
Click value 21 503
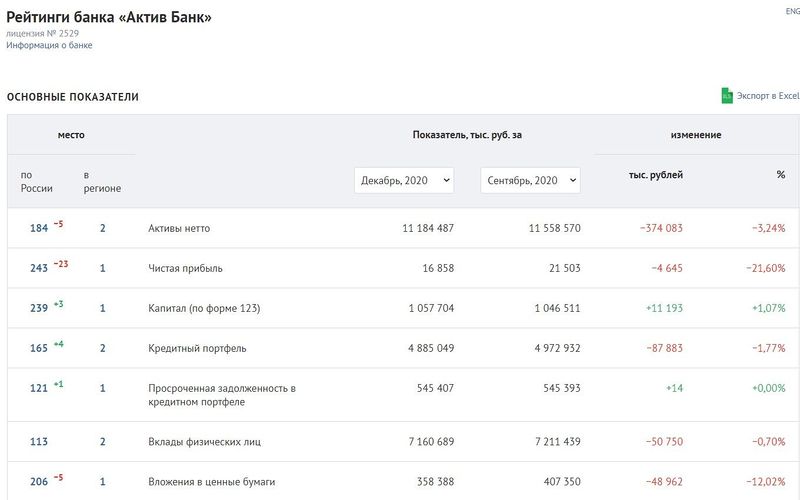point(564,268)
